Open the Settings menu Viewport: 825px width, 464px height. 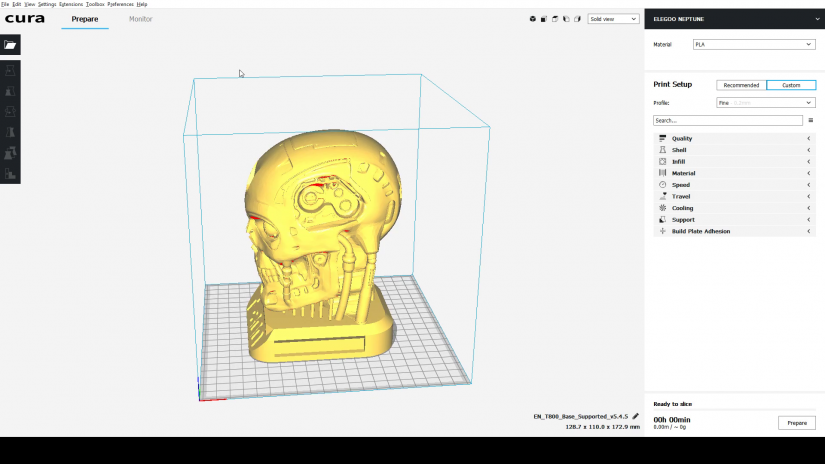tap(47, 4)
